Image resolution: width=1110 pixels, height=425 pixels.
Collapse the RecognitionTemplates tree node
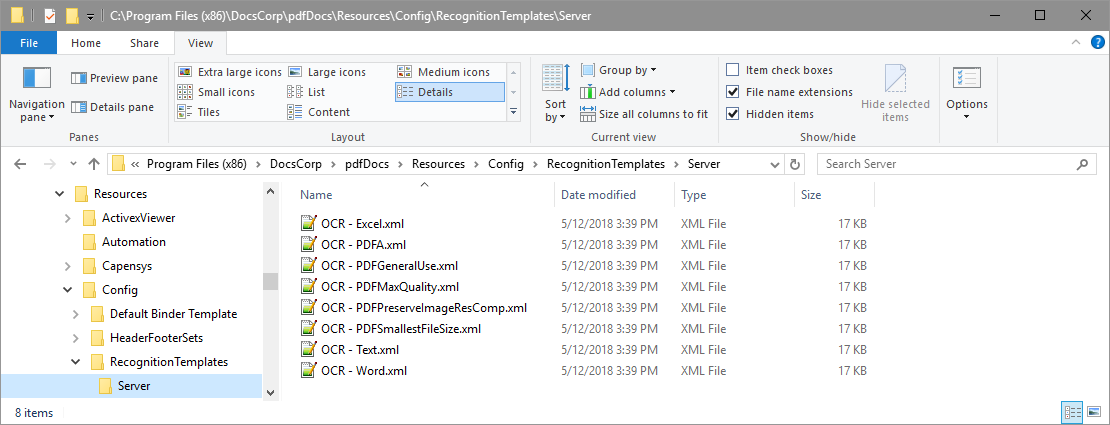[76, 362]
